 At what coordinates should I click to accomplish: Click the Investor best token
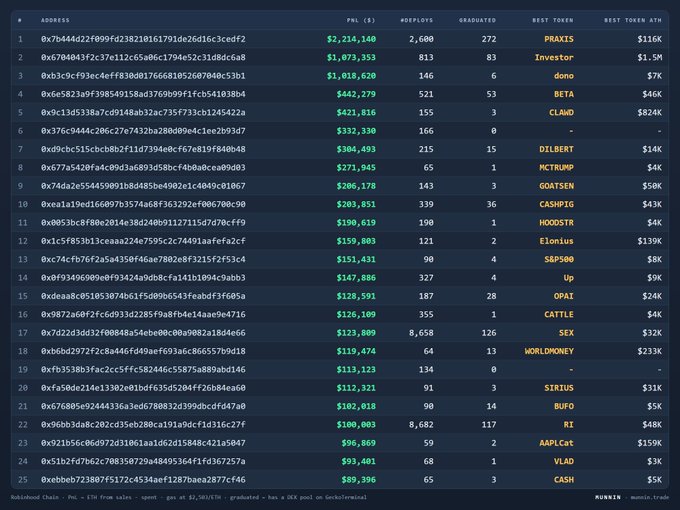point(554,57)
